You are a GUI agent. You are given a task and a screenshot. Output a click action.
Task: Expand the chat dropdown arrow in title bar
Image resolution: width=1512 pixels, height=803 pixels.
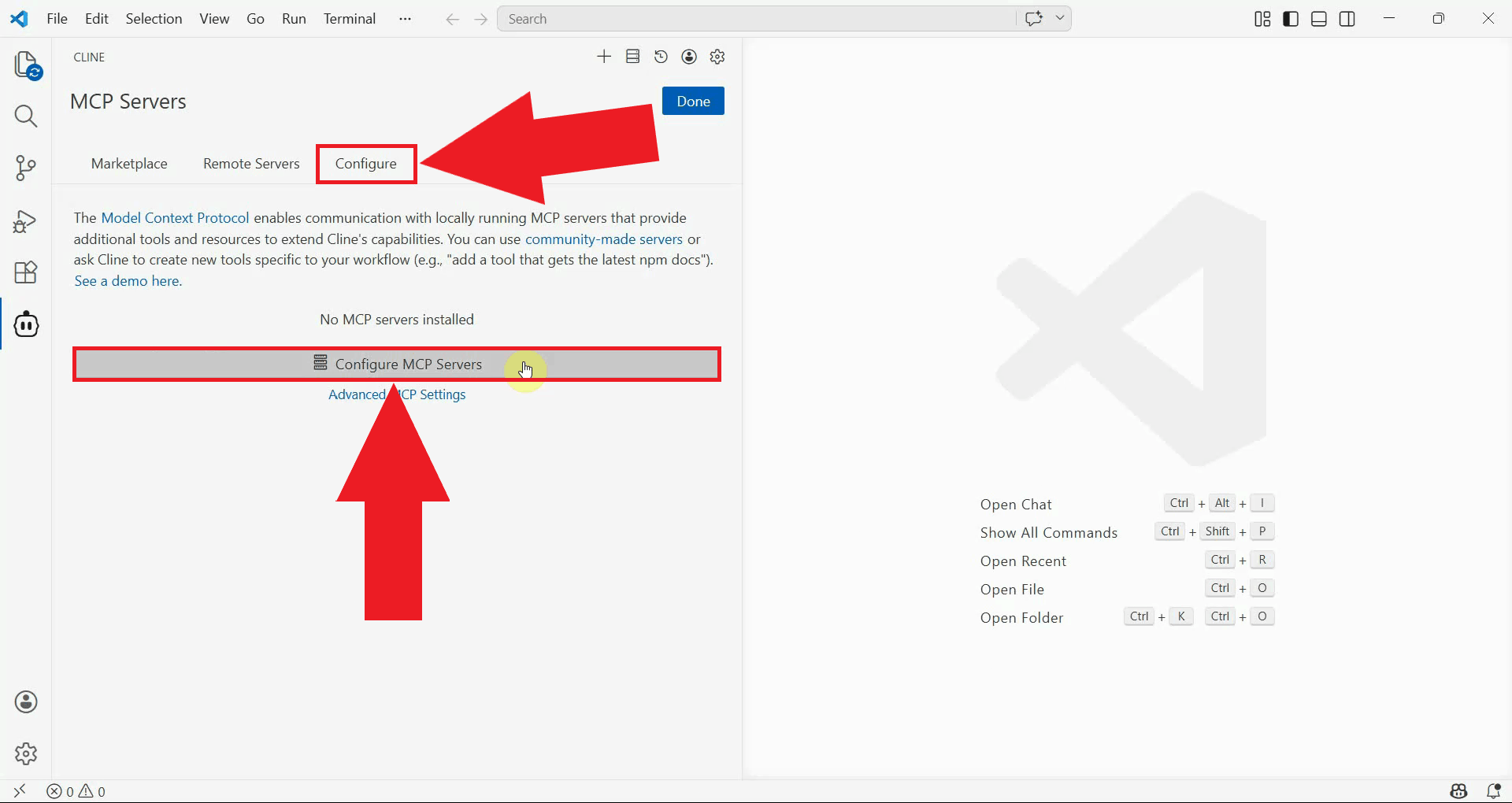[1060, 18]
